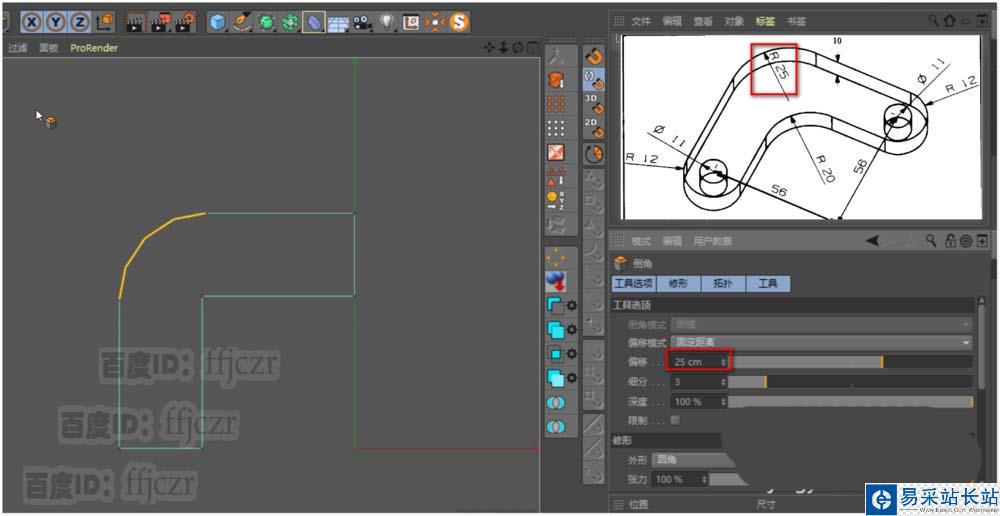
Task: Select the spline pen tool icon
Action: 242,22
